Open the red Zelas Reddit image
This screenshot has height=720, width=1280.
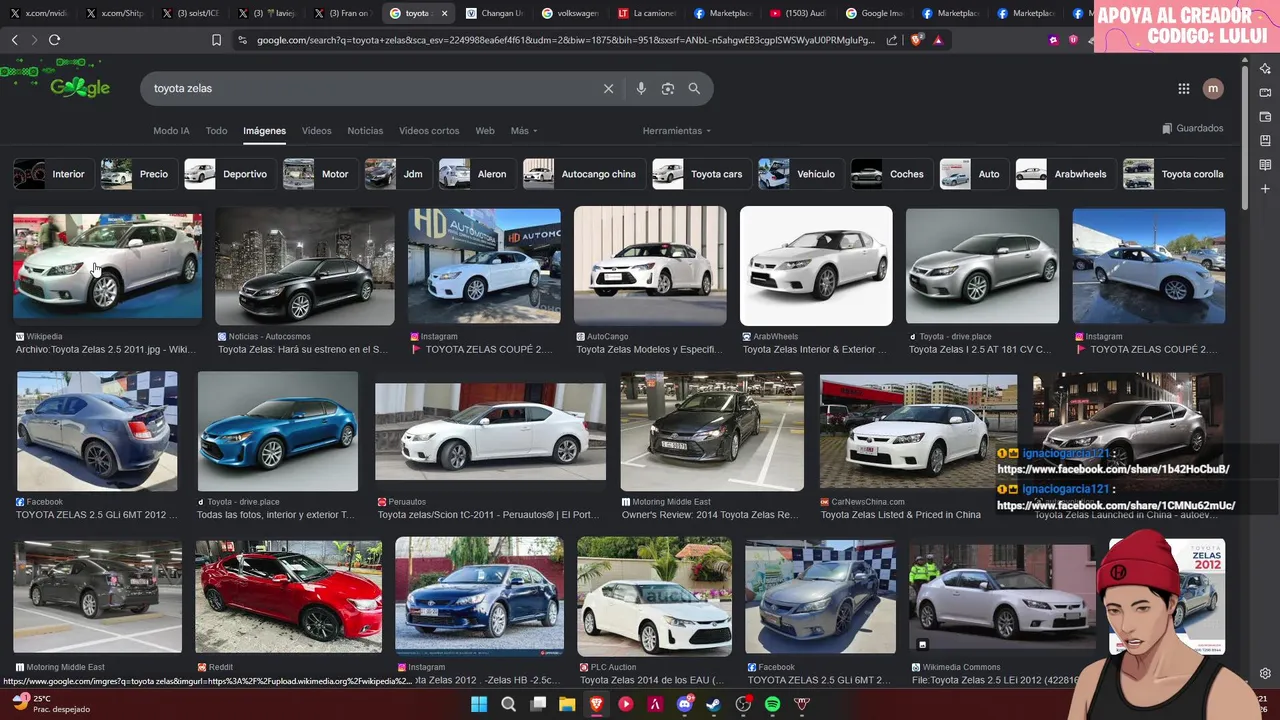click(289, 596)
